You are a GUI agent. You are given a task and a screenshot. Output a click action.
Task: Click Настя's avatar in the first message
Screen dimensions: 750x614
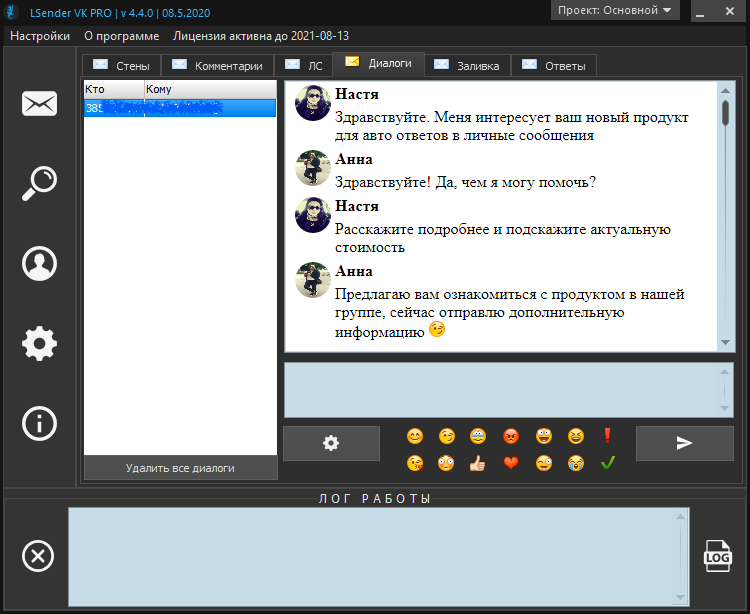(x=313, y=103)
